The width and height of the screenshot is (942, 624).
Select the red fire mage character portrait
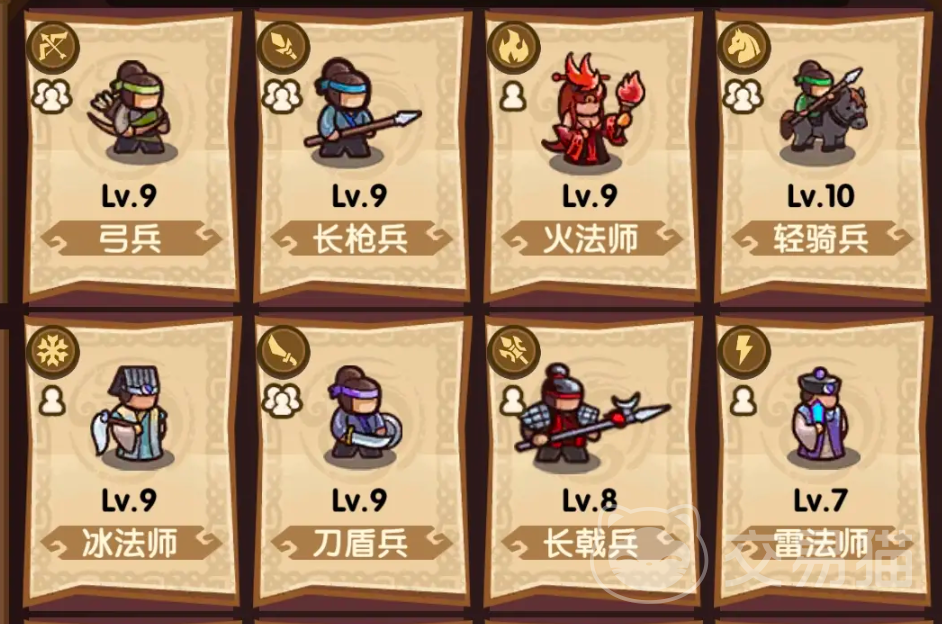point(592,111)
